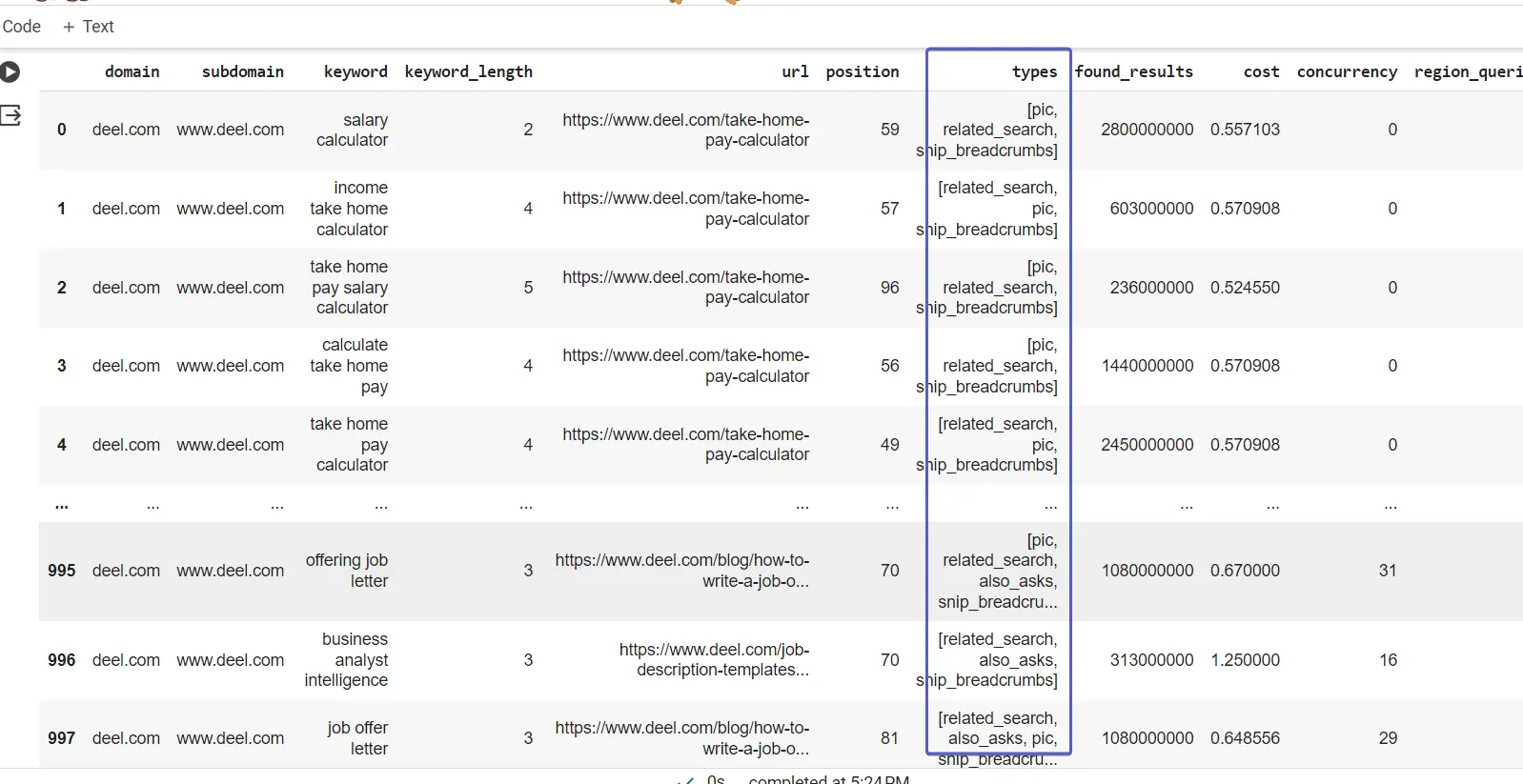Click concurrency value 31
The height and width of the screenshot is (784, 1523).
(1388, 571)
